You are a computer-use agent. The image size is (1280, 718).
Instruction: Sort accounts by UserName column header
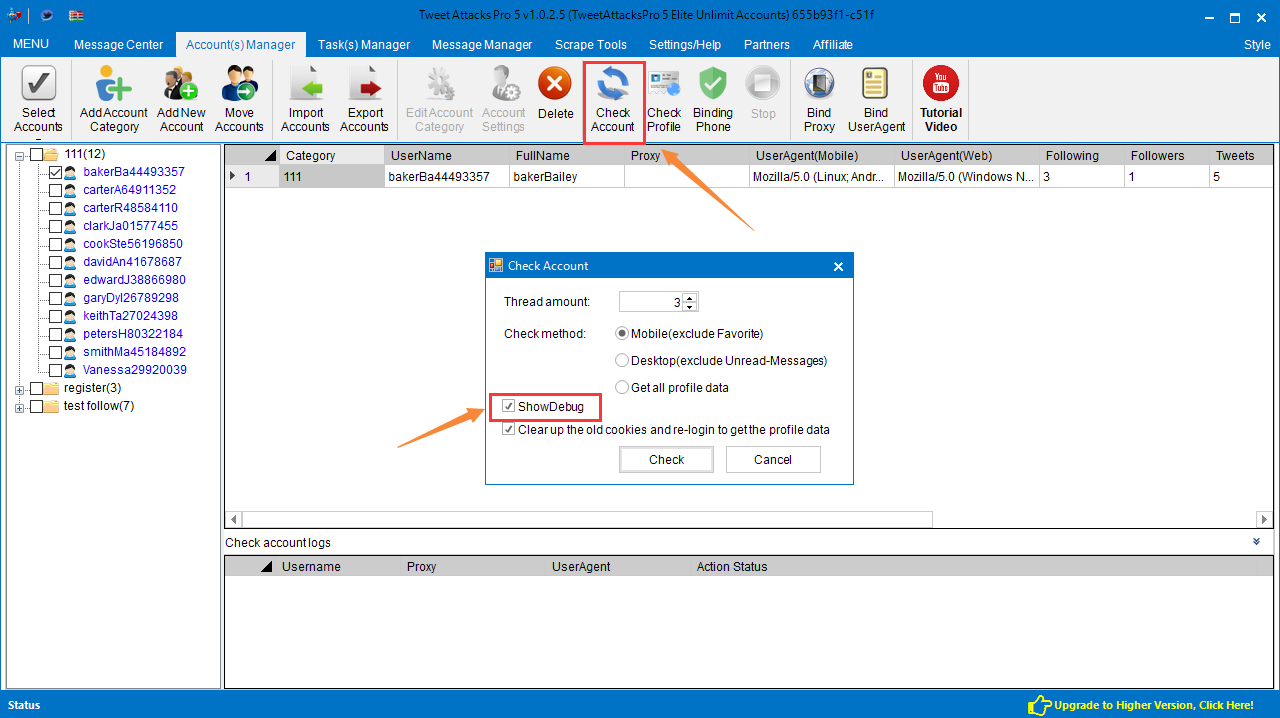point(448,155)
